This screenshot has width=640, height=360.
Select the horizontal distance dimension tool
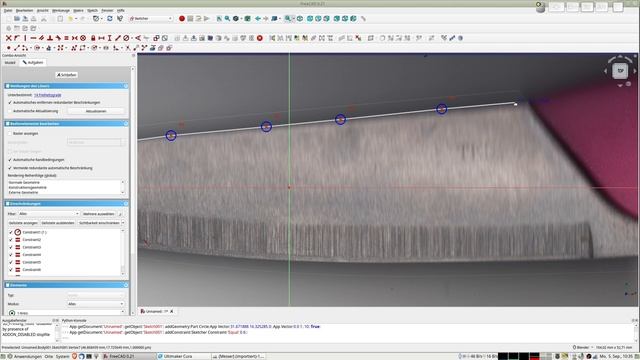(x=101, y=38)
